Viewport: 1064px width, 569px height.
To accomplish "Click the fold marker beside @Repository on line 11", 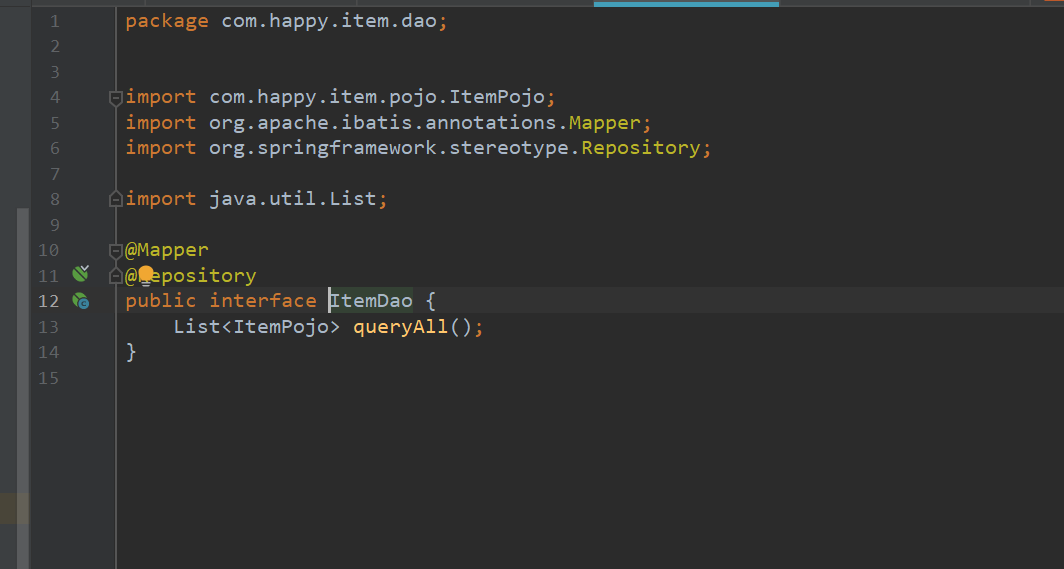I will click(116, 276).
